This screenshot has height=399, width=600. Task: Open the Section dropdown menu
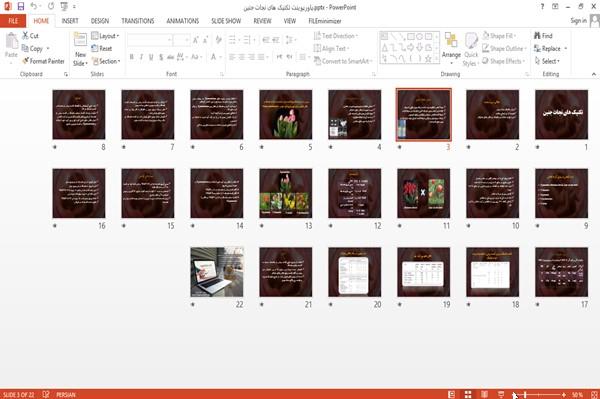click(x=106, y=61)
